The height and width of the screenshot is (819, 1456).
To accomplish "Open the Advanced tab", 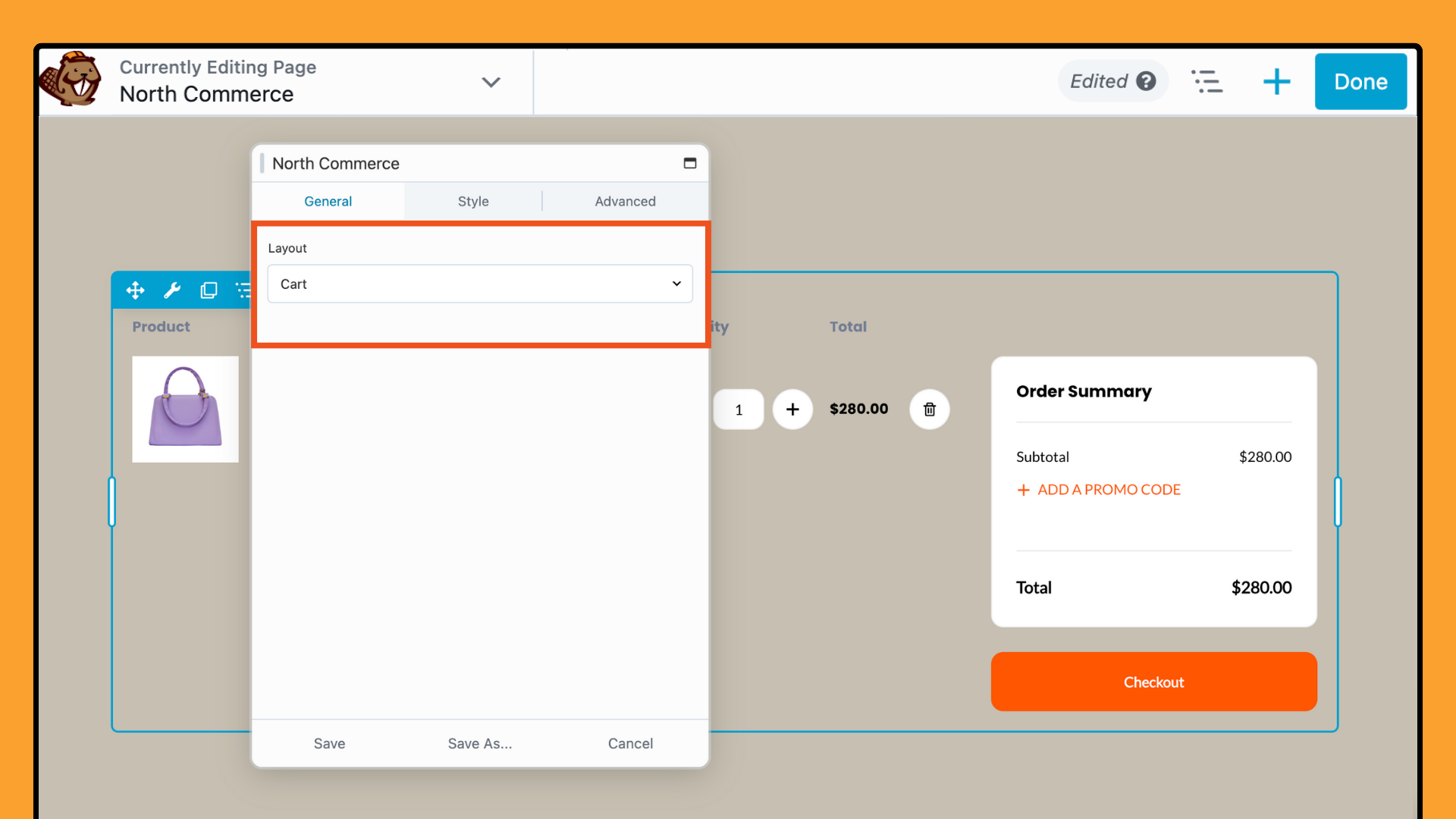I will click(x=625, y=201).
